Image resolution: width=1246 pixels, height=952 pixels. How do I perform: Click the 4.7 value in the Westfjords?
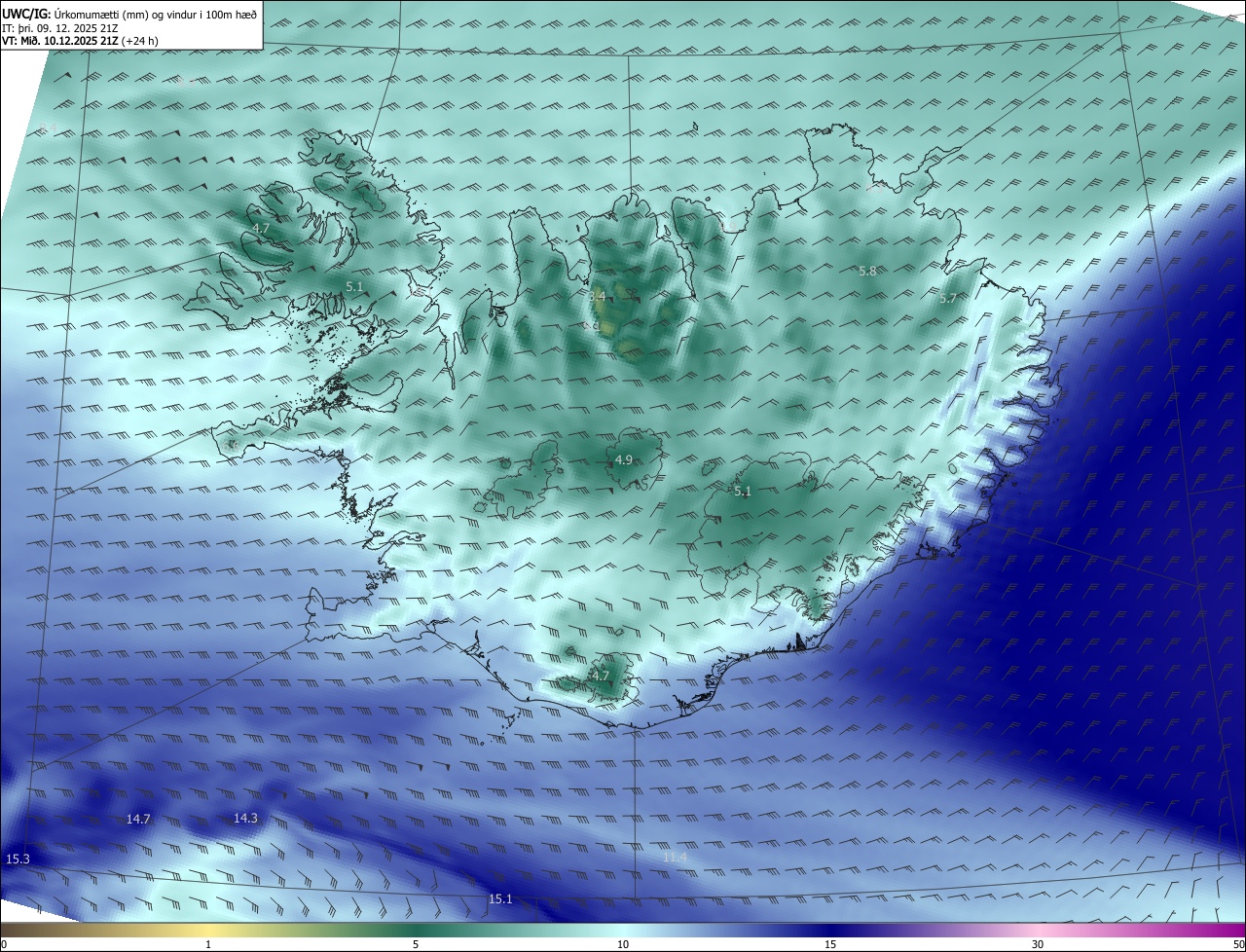click(261, 229)
